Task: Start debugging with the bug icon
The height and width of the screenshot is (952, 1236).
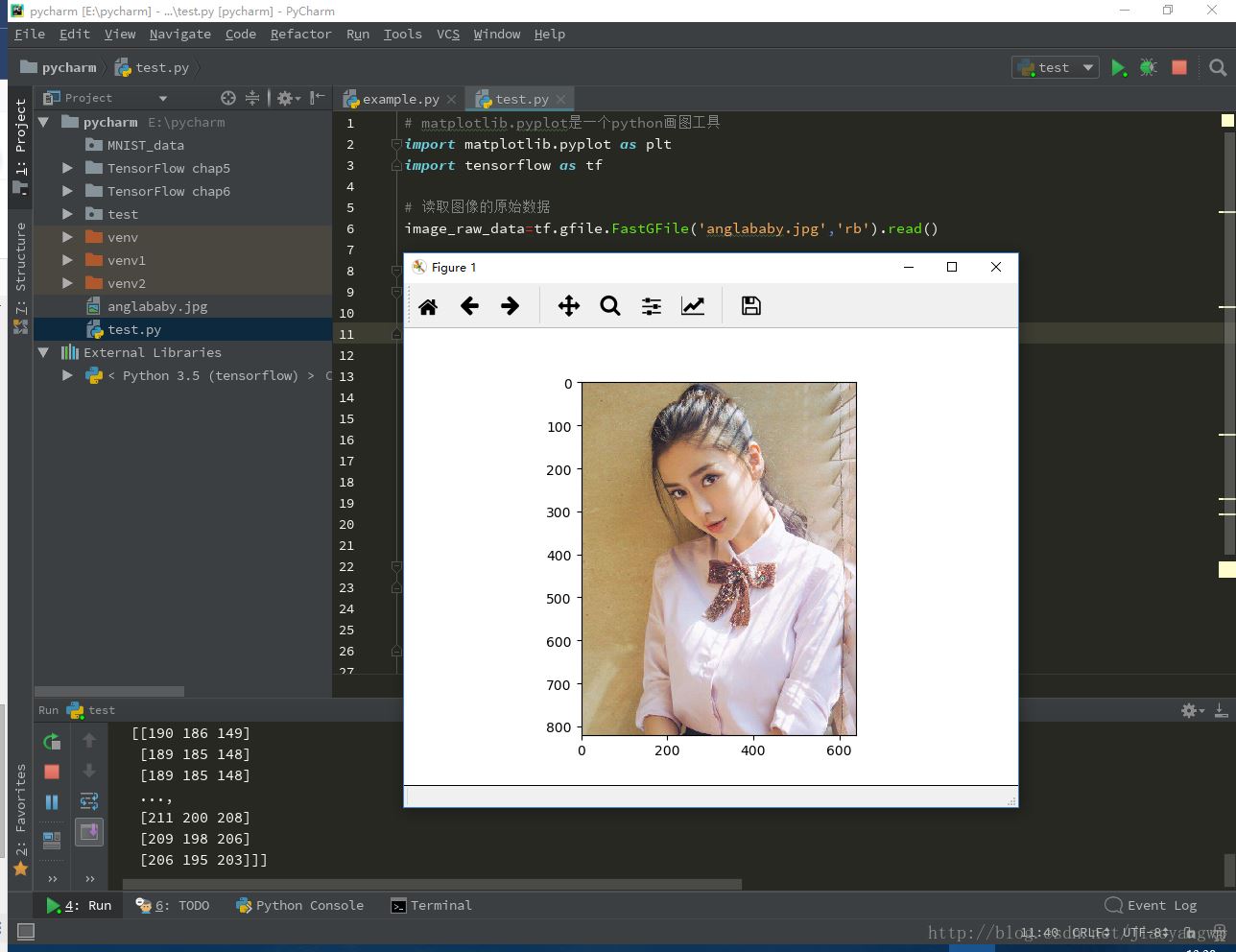Action: point(1148,67)
